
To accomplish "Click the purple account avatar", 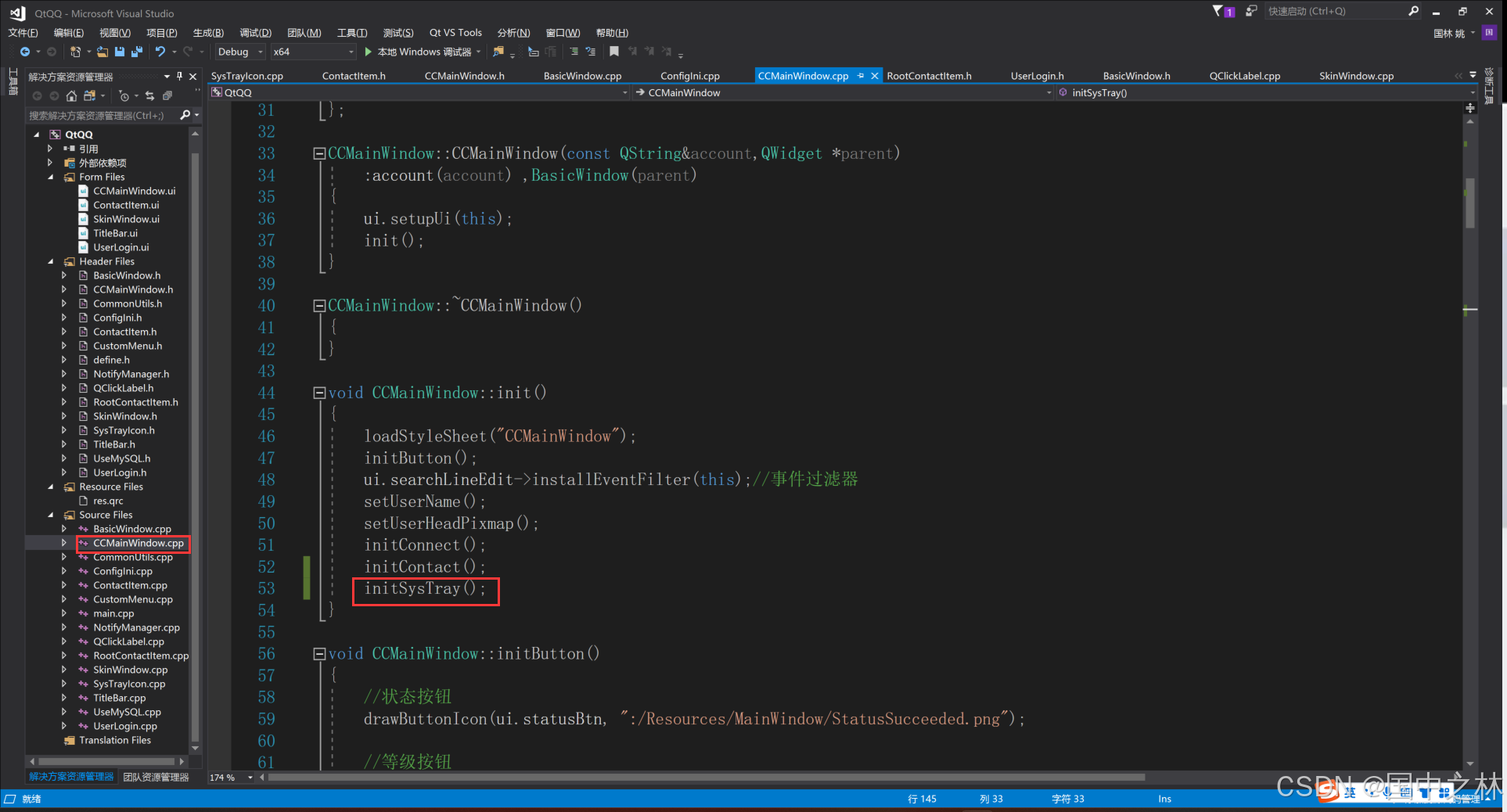I will click(x=1489, y=32).
